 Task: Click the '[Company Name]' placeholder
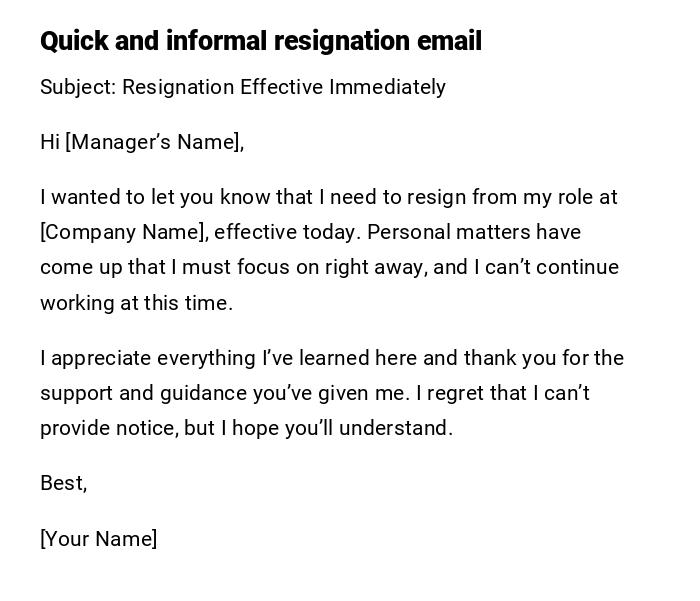124,232
